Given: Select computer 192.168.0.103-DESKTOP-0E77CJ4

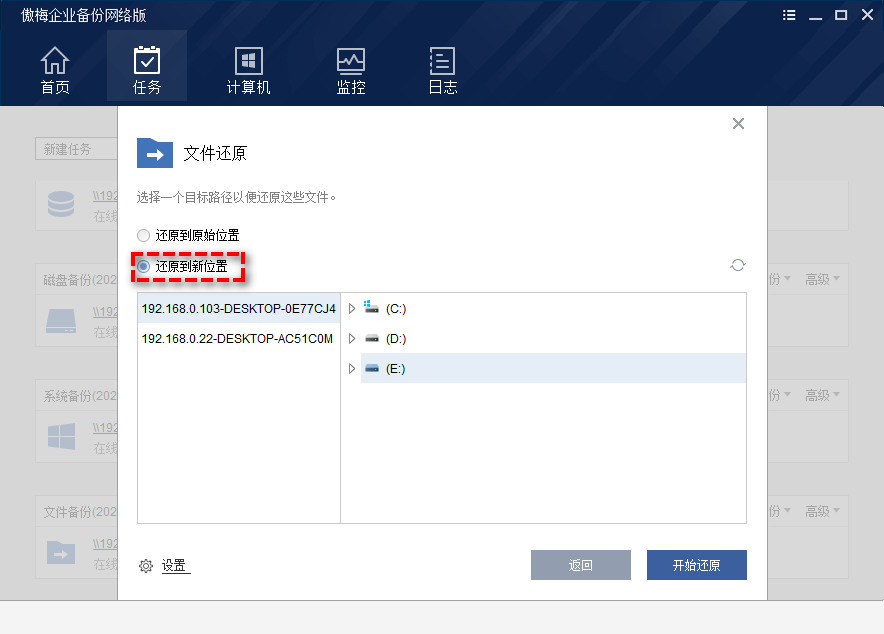Looking at the screenshot, I should coord(237,308).
